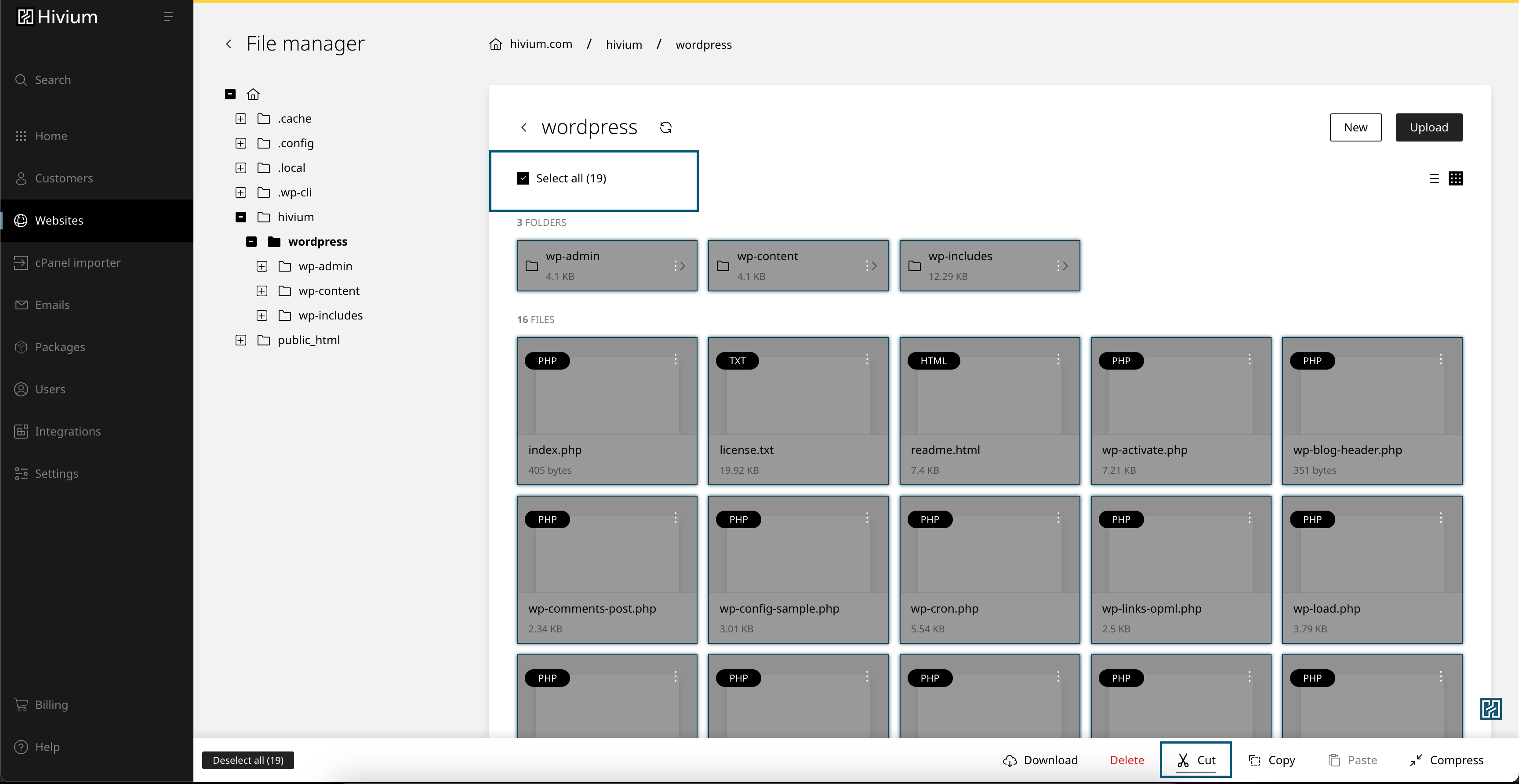Open wp-admin folder arrow in card

click(683, 266)
